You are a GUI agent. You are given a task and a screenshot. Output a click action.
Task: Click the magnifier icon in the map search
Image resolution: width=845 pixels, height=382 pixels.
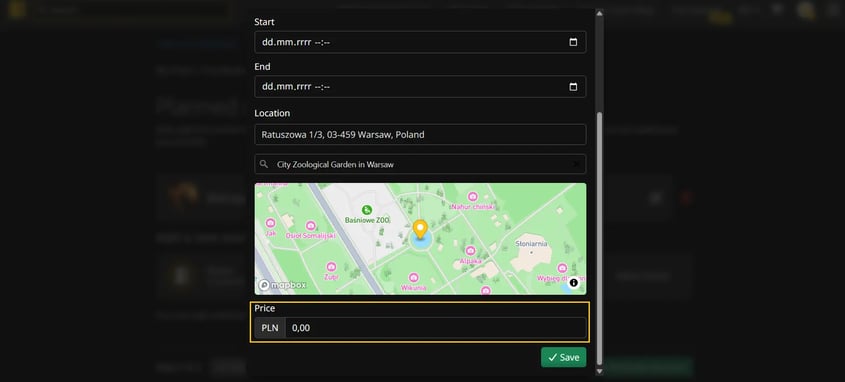(x=264, y=164)
